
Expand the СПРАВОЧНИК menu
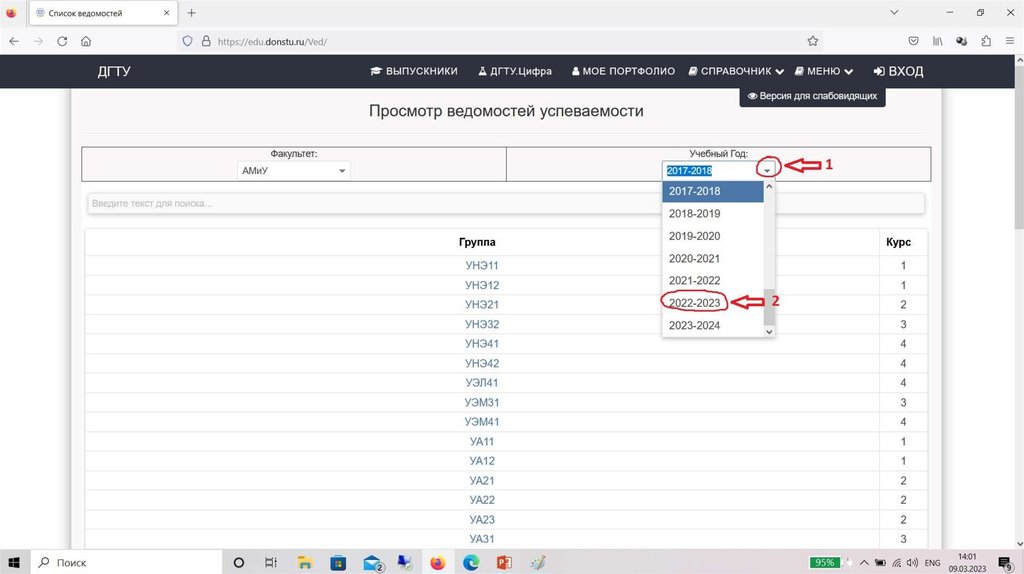click(736, 72)
